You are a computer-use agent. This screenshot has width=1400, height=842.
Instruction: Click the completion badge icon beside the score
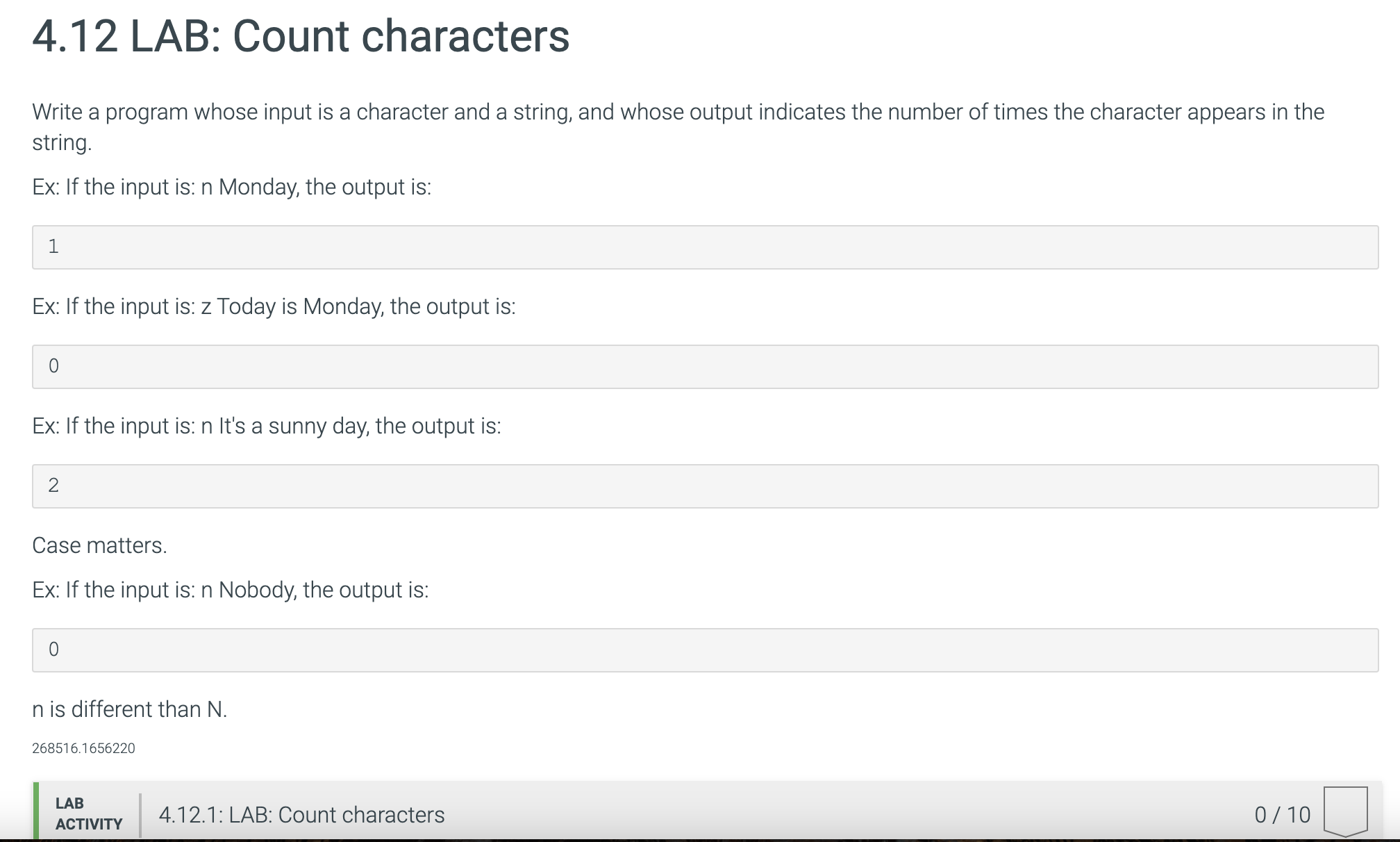pos(1345,811)
